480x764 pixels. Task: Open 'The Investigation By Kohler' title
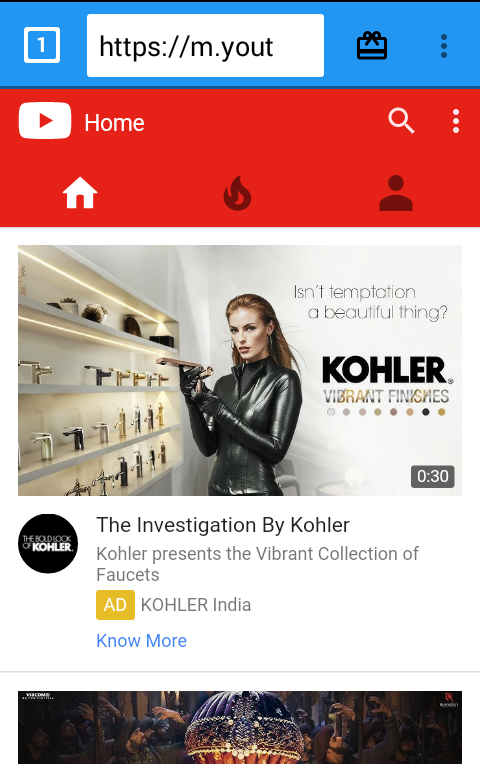point(223,525)
